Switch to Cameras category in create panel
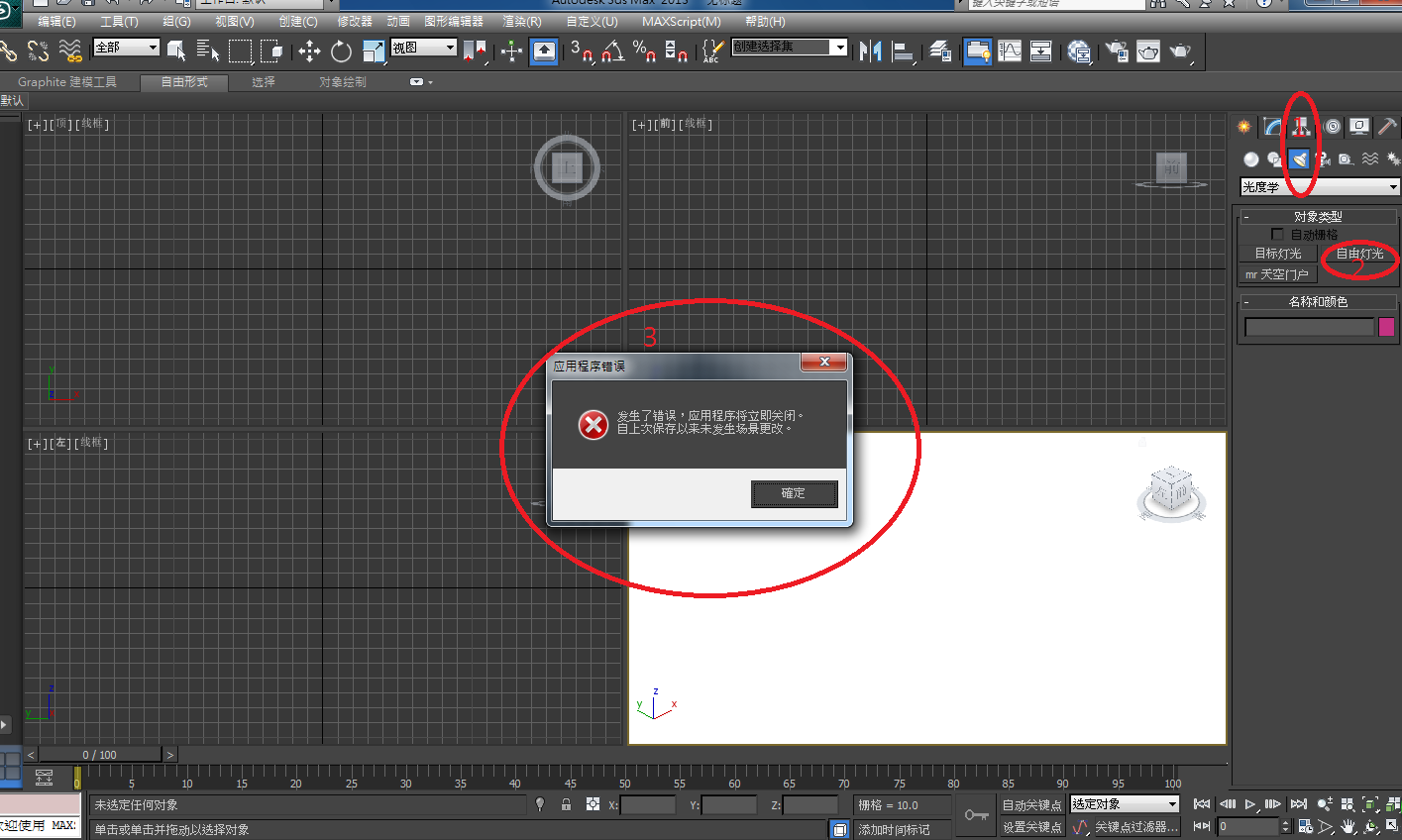The width and height of the screenshot is (1402, 840). 1323,159
